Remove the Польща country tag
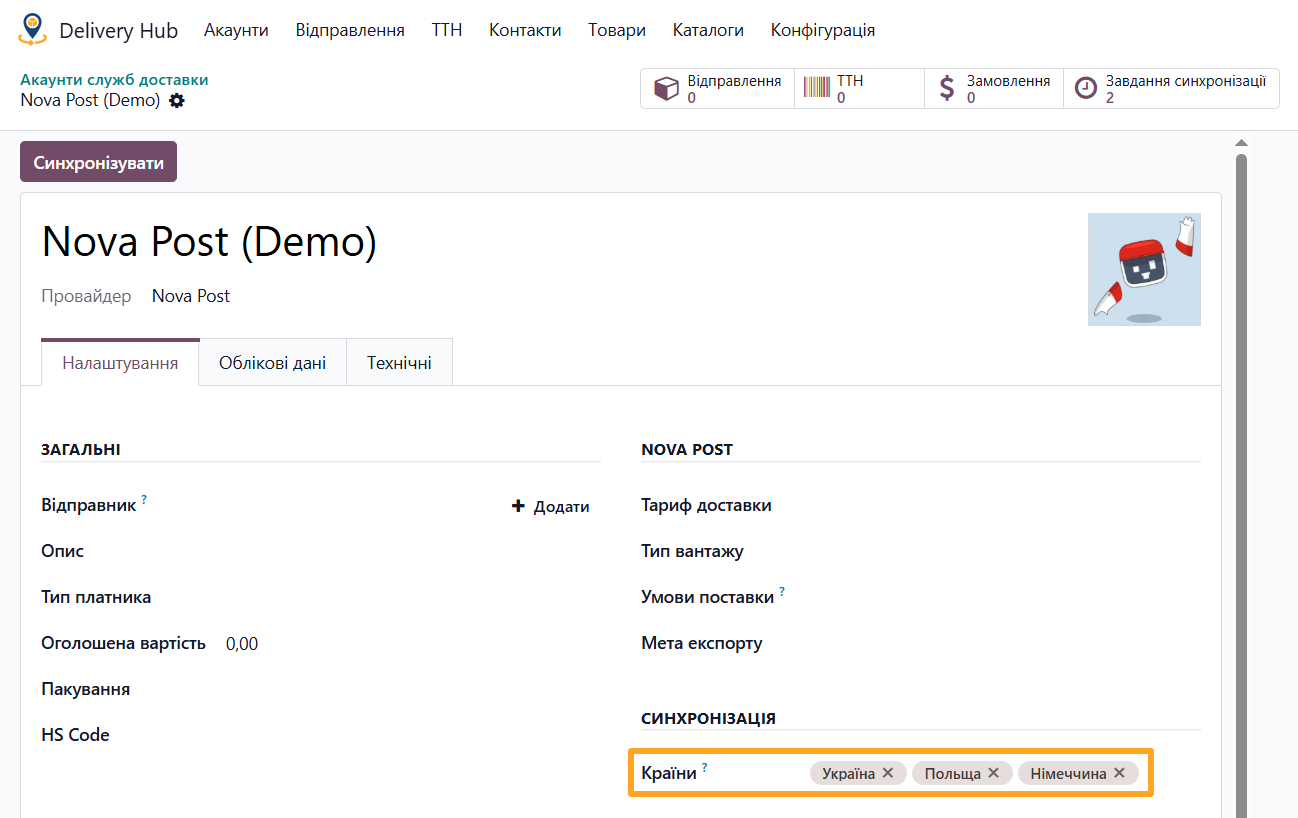Image resolution: width=1298 pixels, height=818 pixels. pyautogui.click(x=993, y=773)
